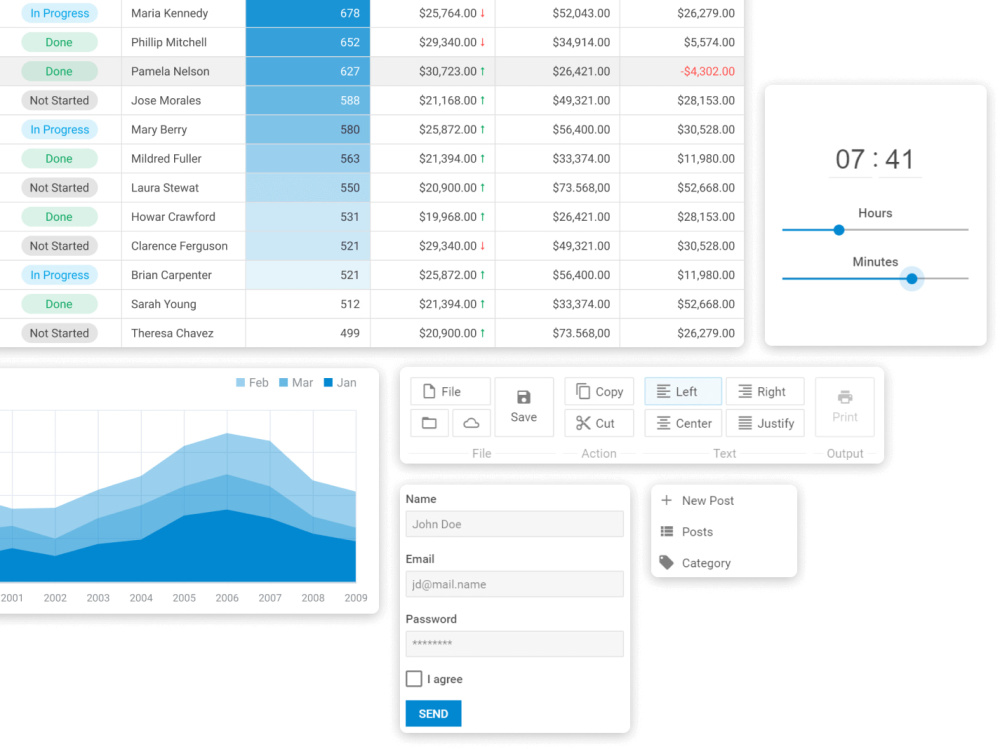
Task: Toggle the Jan legend swatch
Action: (x=328, y=382)
